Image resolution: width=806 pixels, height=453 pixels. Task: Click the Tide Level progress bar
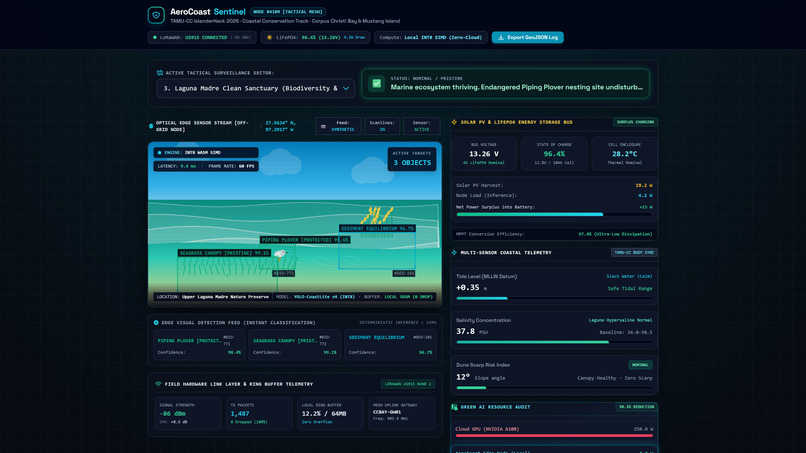(x=554, y=298)
